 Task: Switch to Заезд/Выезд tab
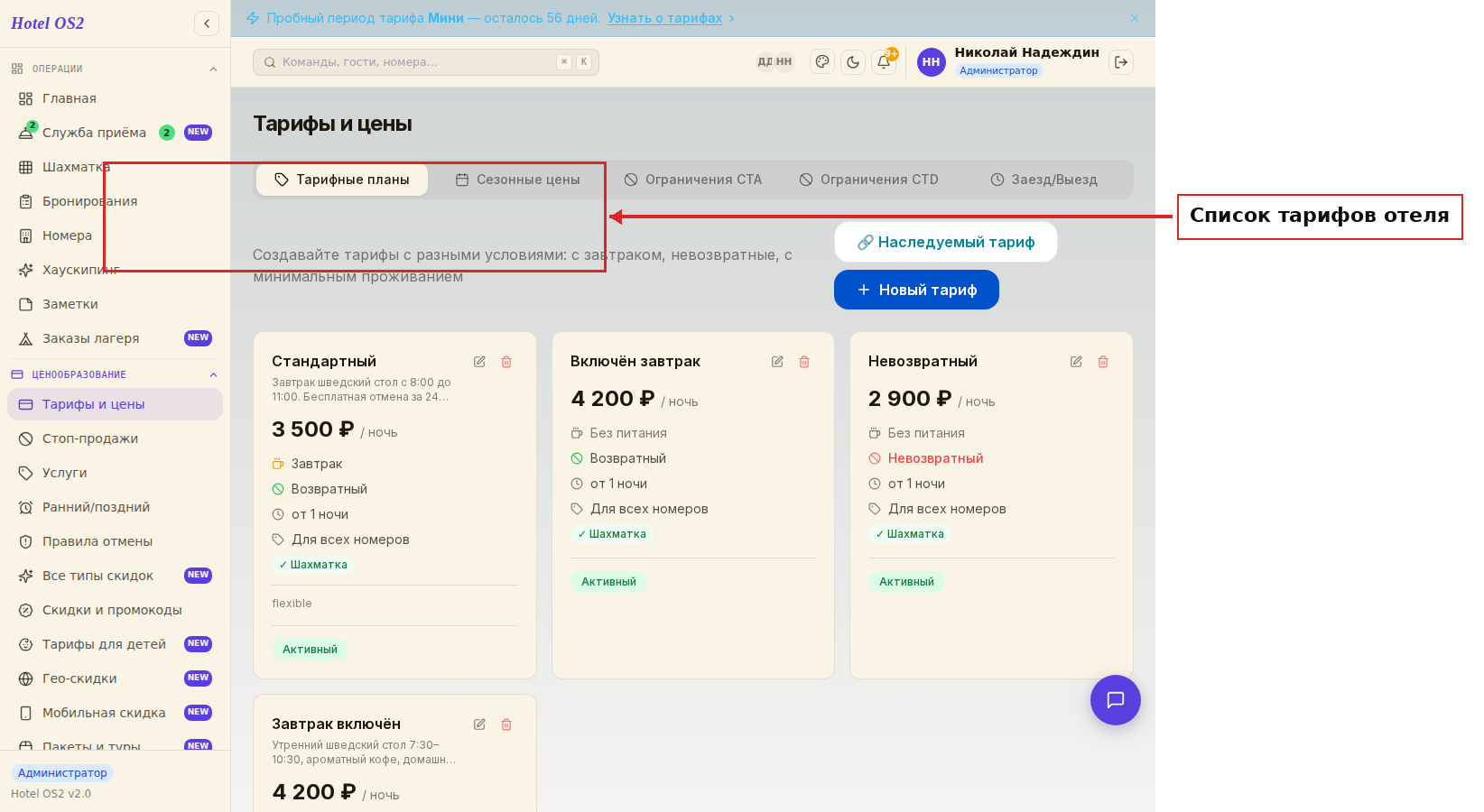pos(1043,180)
